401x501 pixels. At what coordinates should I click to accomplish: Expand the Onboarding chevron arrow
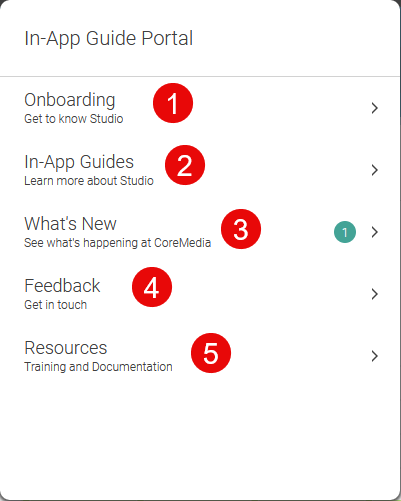[x=375, y=108]
